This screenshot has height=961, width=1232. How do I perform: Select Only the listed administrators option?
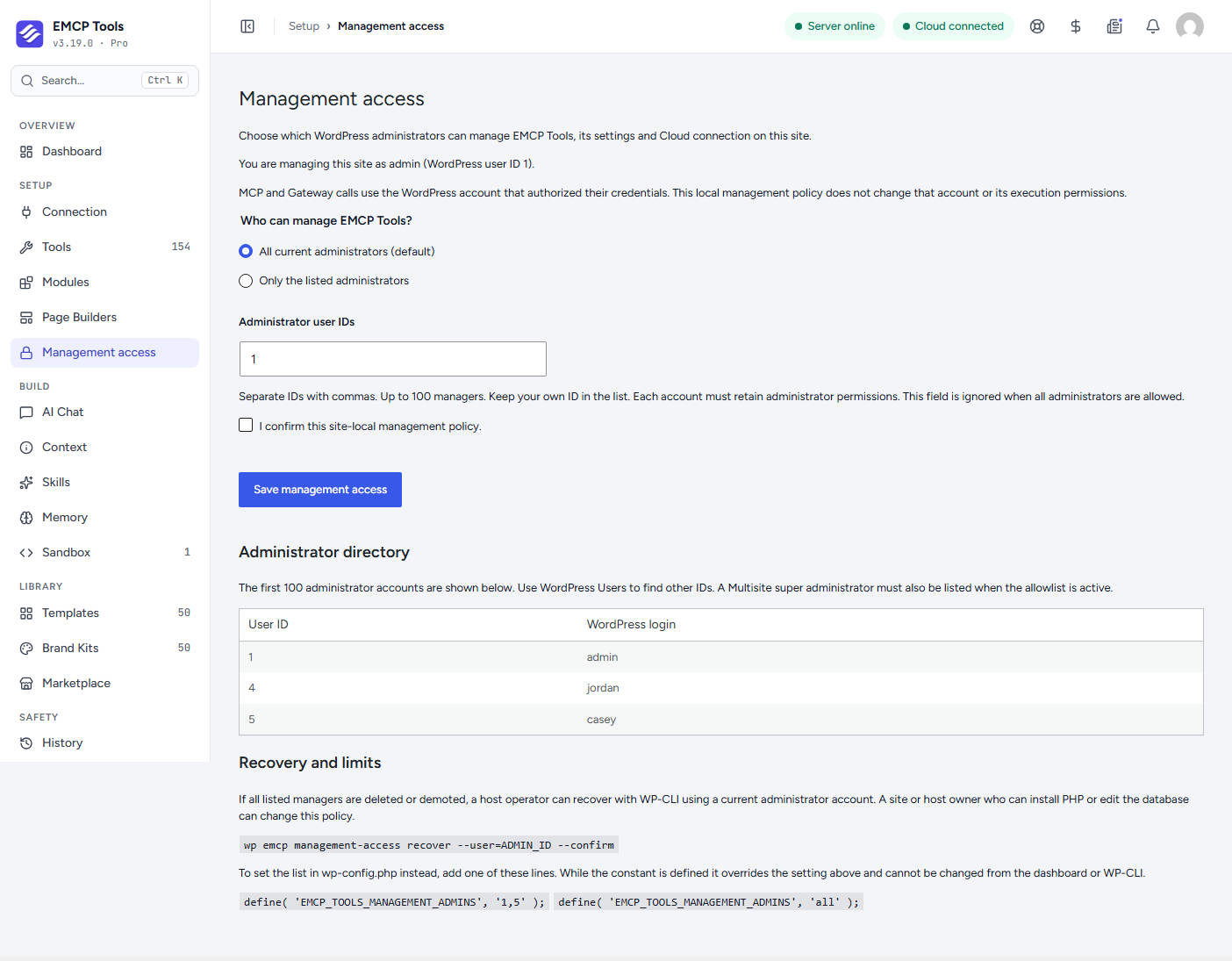pyautogui.click(x=246, y=281)
